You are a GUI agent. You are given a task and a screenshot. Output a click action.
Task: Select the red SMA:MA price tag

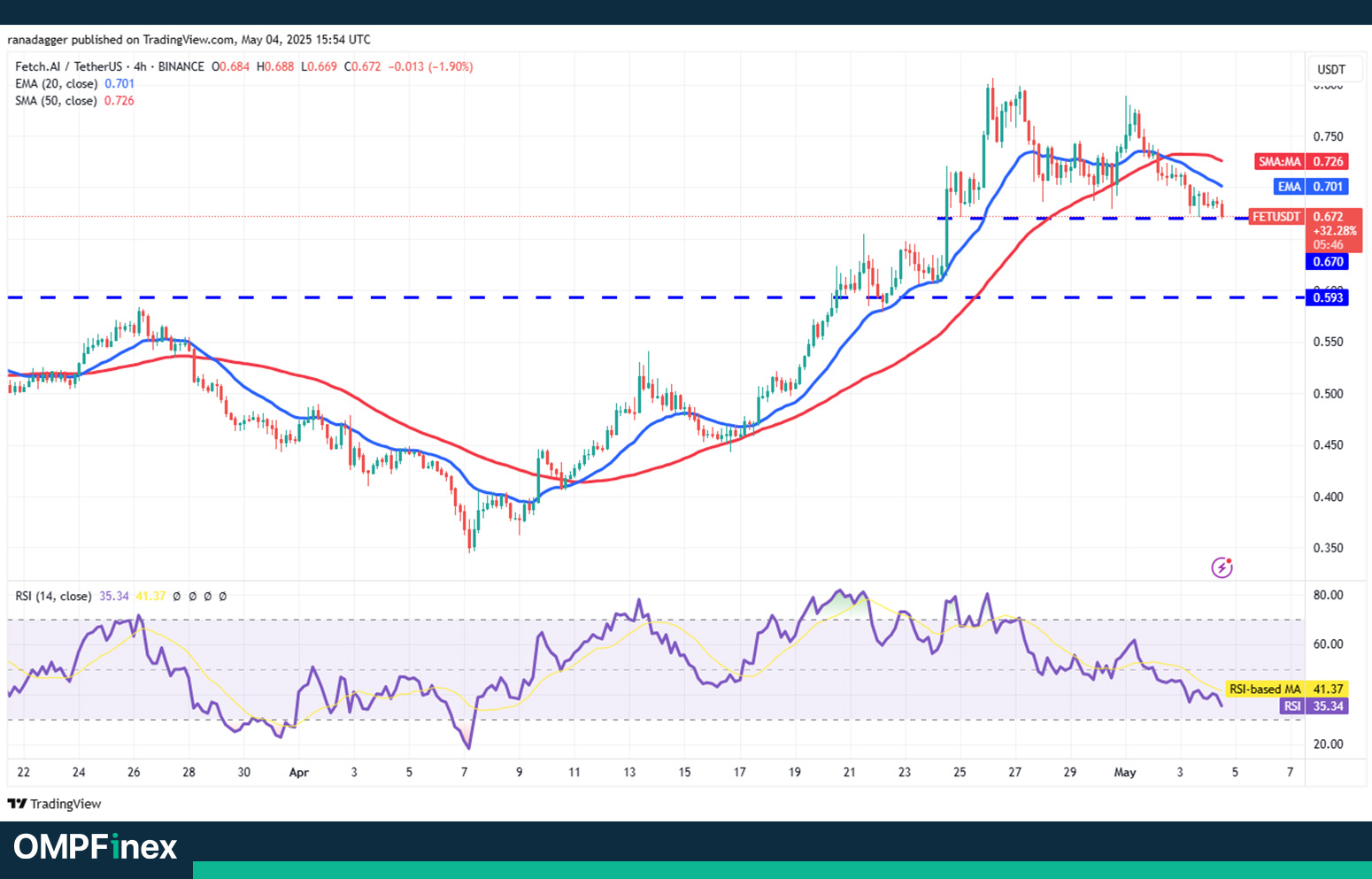(1301, 161)
